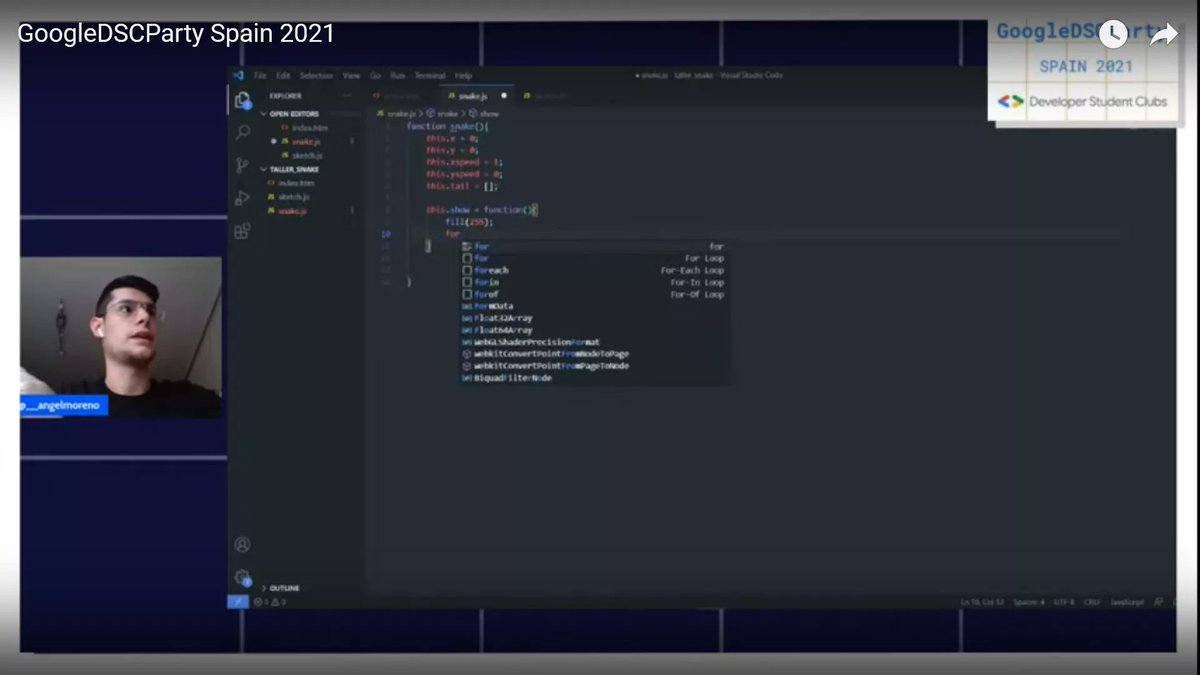
Task: Click the YouTube Watch Later clock icon
Action: click(x=1113, y=35)
